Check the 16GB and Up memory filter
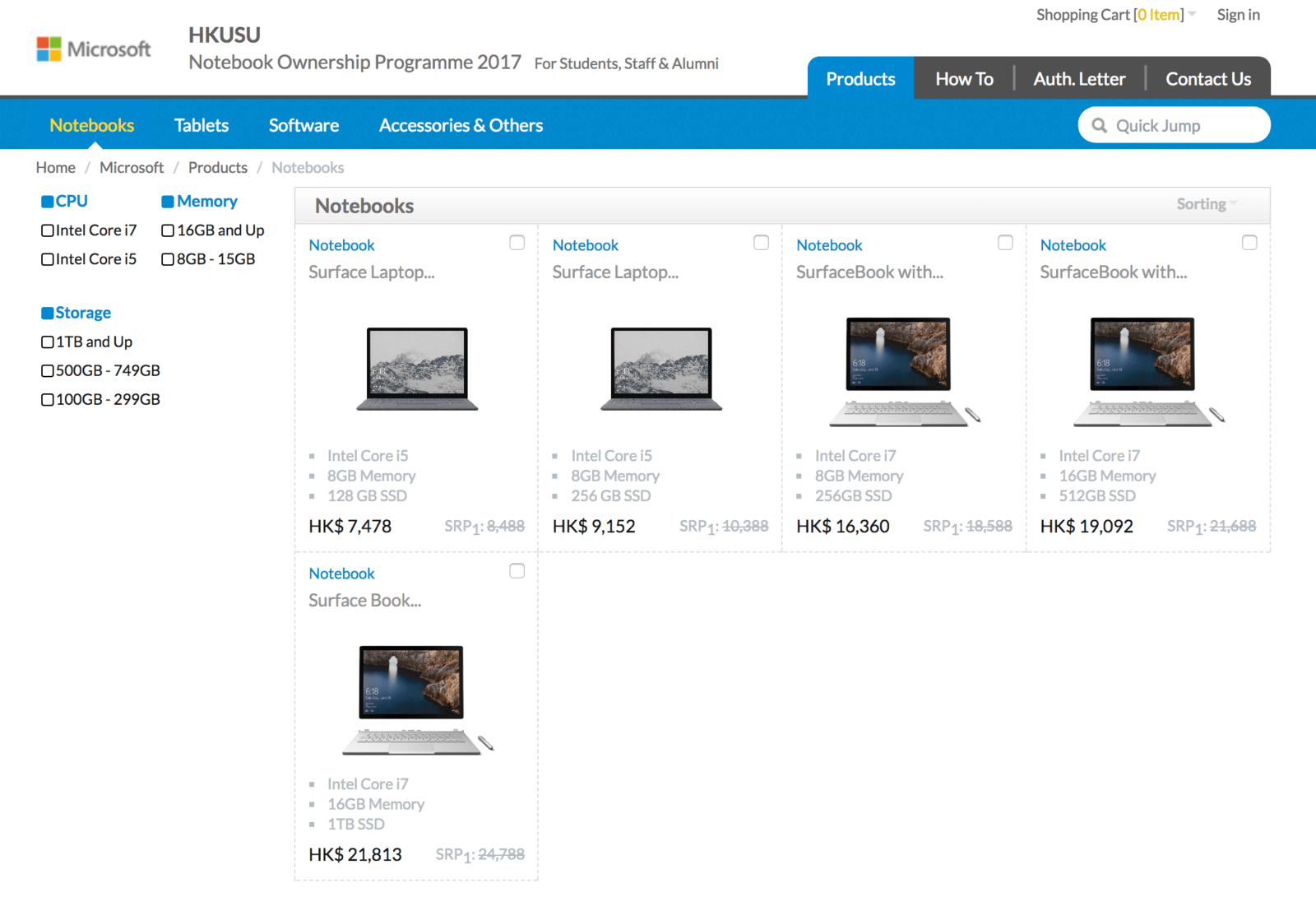Viewport: 1316px width, 911px height. point(168,230)
